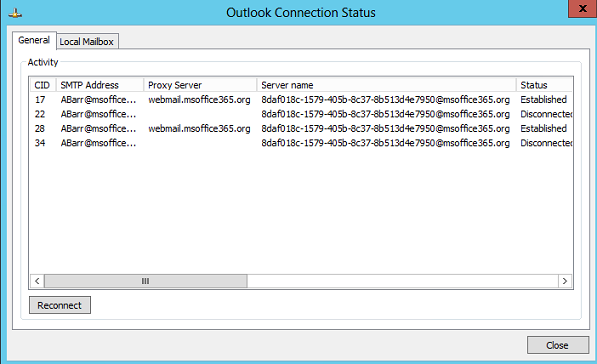Click the ABarr SMTP address in CID 28 row
Screen dimensions: 597x364
[x=98, y=129]
